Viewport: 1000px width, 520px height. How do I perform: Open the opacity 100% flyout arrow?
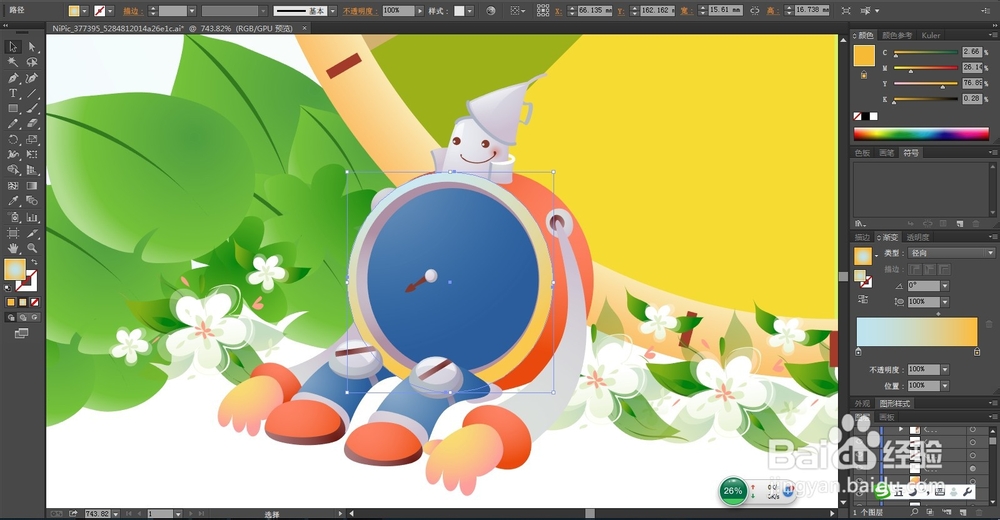click(x=419, y=11)
